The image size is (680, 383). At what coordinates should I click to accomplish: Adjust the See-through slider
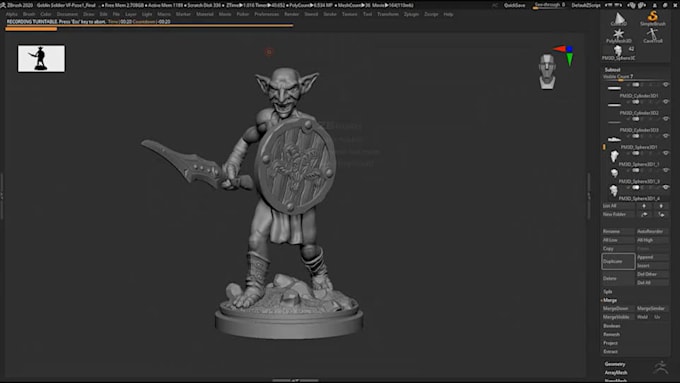click(550, 5)
